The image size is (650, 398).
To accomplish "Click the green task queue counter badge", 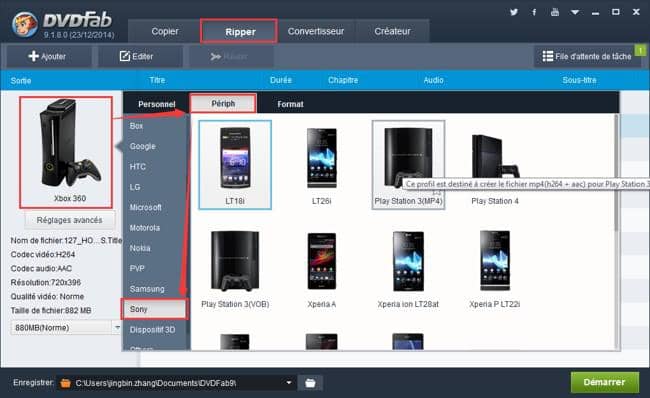I will pyautogui.click(x=640, y=51).
